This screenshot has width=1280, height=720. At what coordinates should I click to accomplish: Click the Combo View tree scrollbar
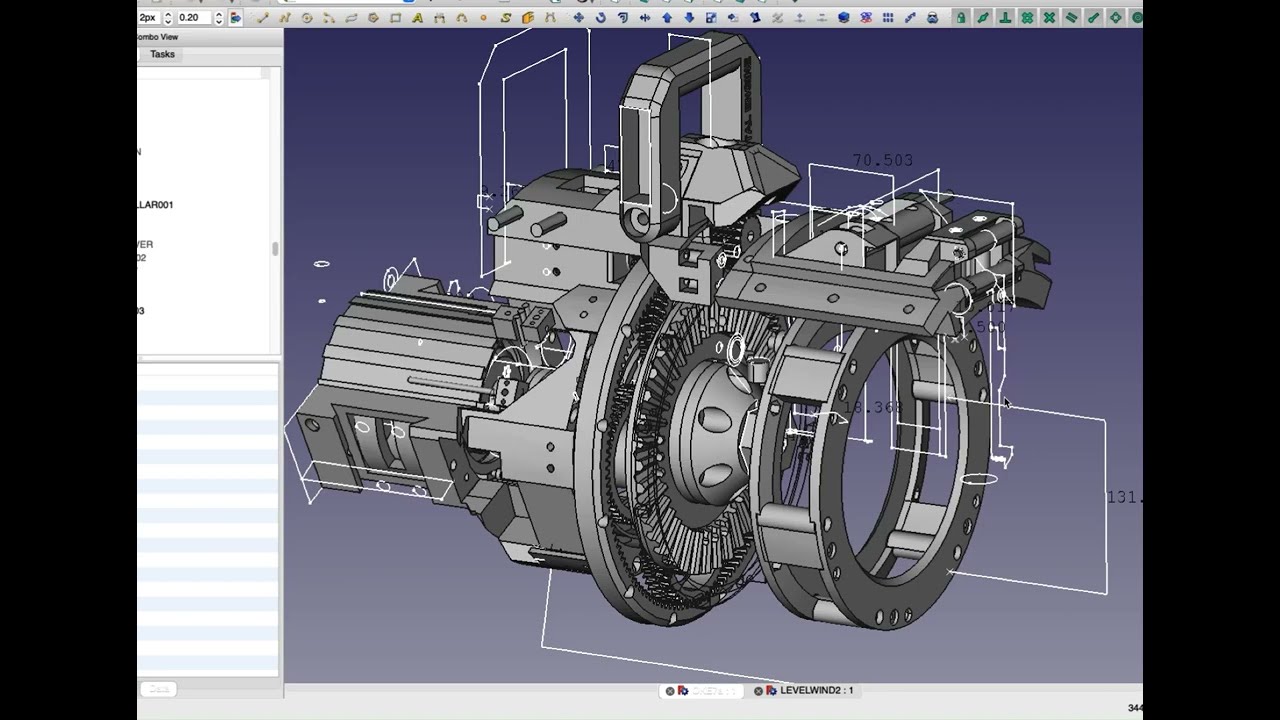(x=275, y=249)
